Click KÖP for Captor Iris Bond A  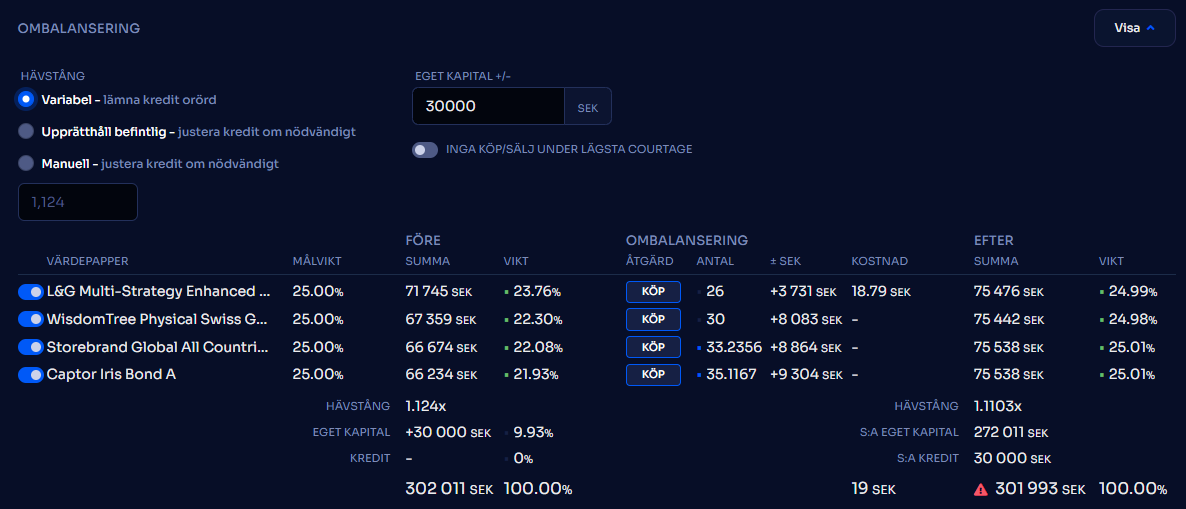point(653,375)
